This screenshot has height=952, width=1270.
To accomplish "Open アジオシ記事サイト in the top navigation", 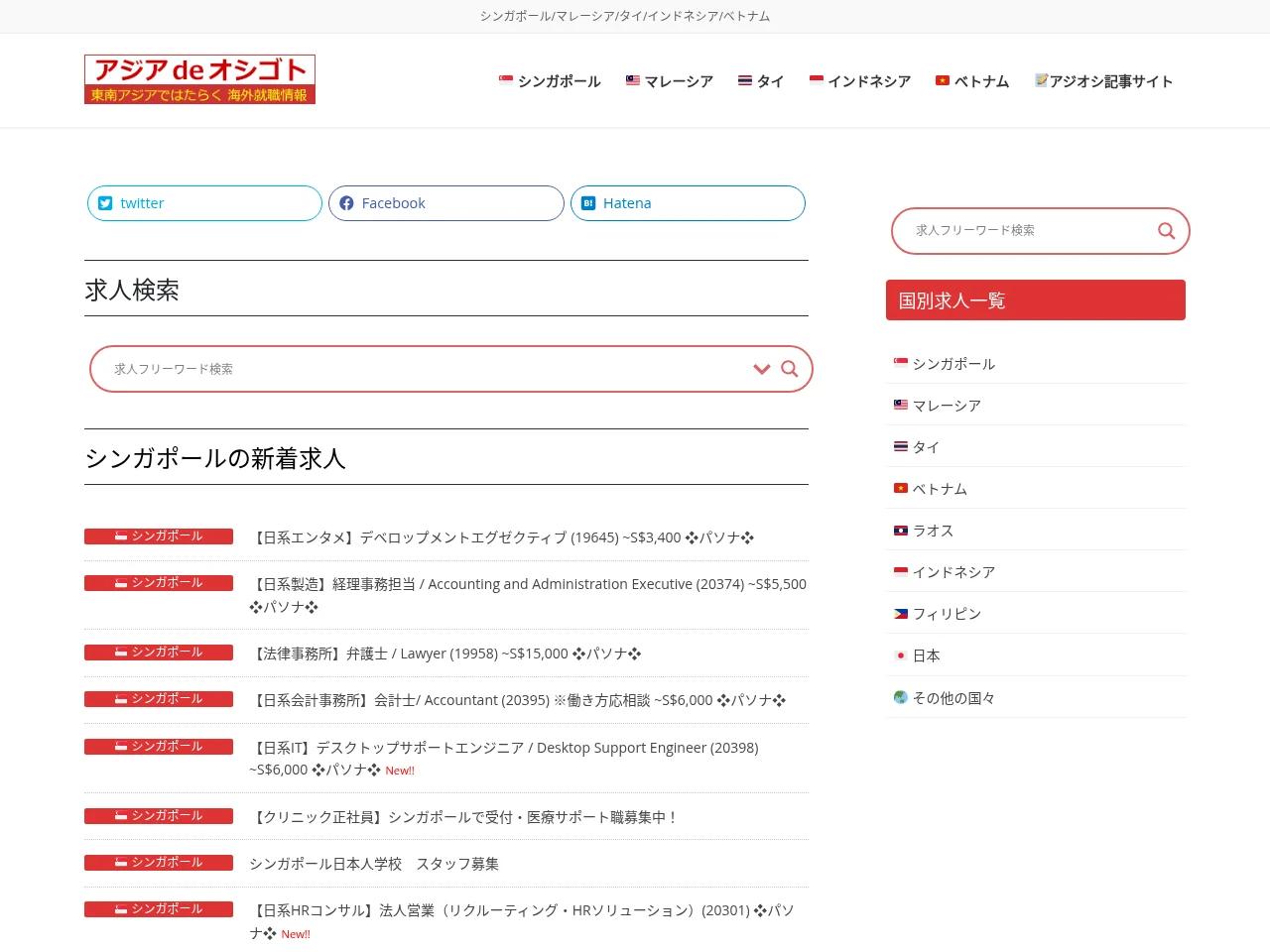I will [x=1103, y=81].
